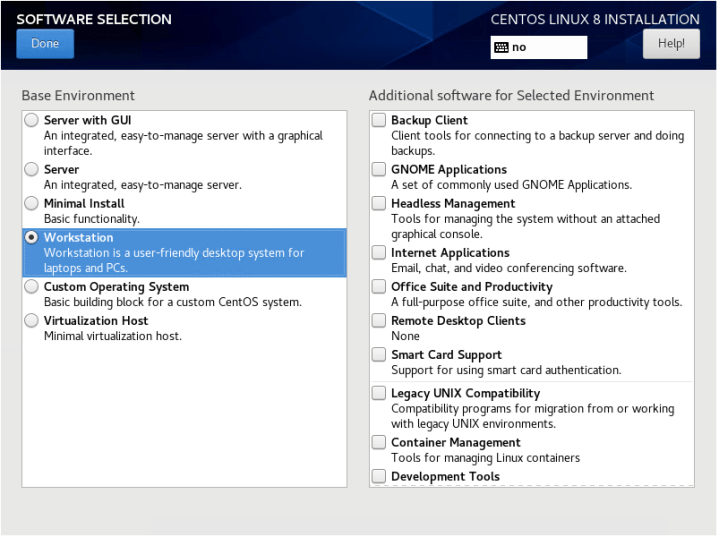
Task: Tick the Remote Desktop Clients checkbox
Action: 379,321
